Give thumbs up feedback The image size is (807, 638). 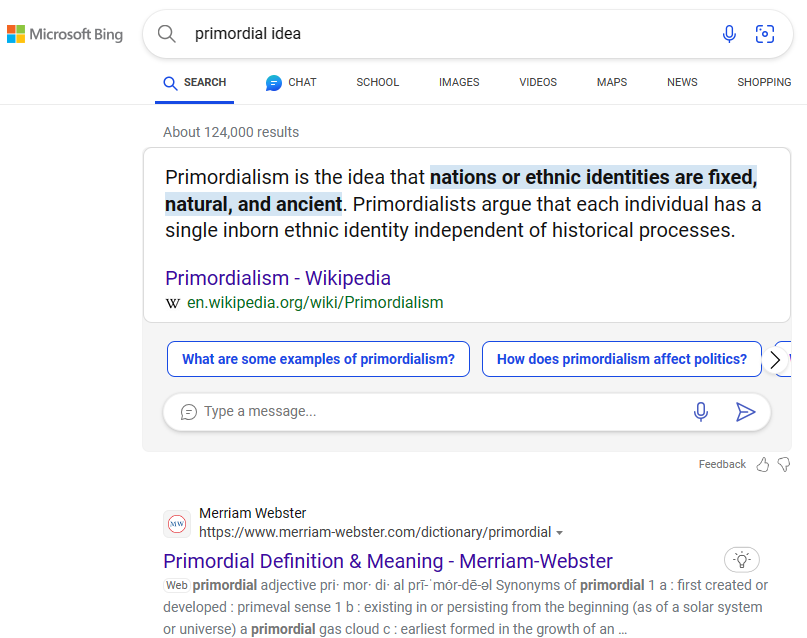[x=763, y=464]
